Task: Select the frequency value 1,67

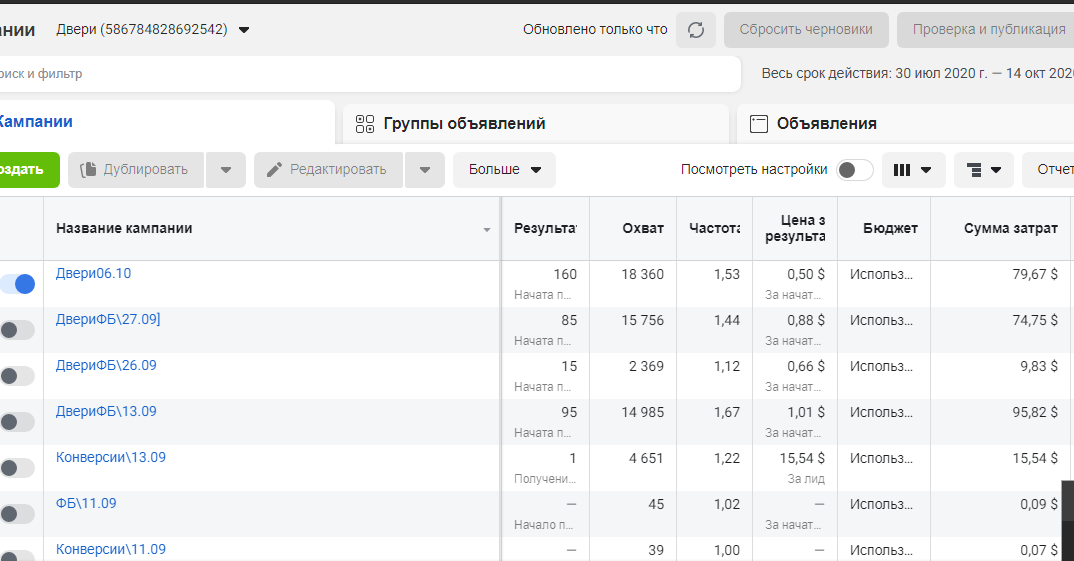Action: (x=727, y=412)
